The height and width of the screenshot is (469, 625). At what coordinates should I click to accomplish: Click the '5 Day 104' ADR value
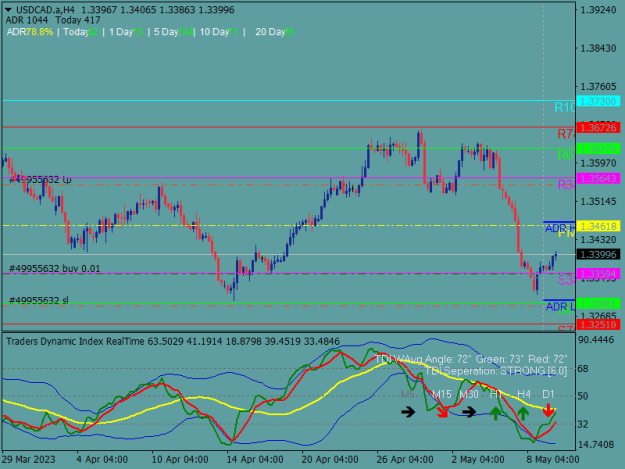pos(173,32)
